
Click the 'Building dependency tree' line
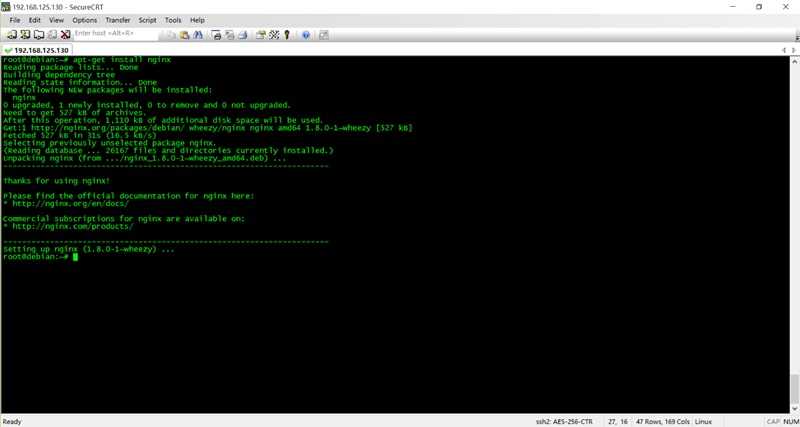[x=59, y=75]
